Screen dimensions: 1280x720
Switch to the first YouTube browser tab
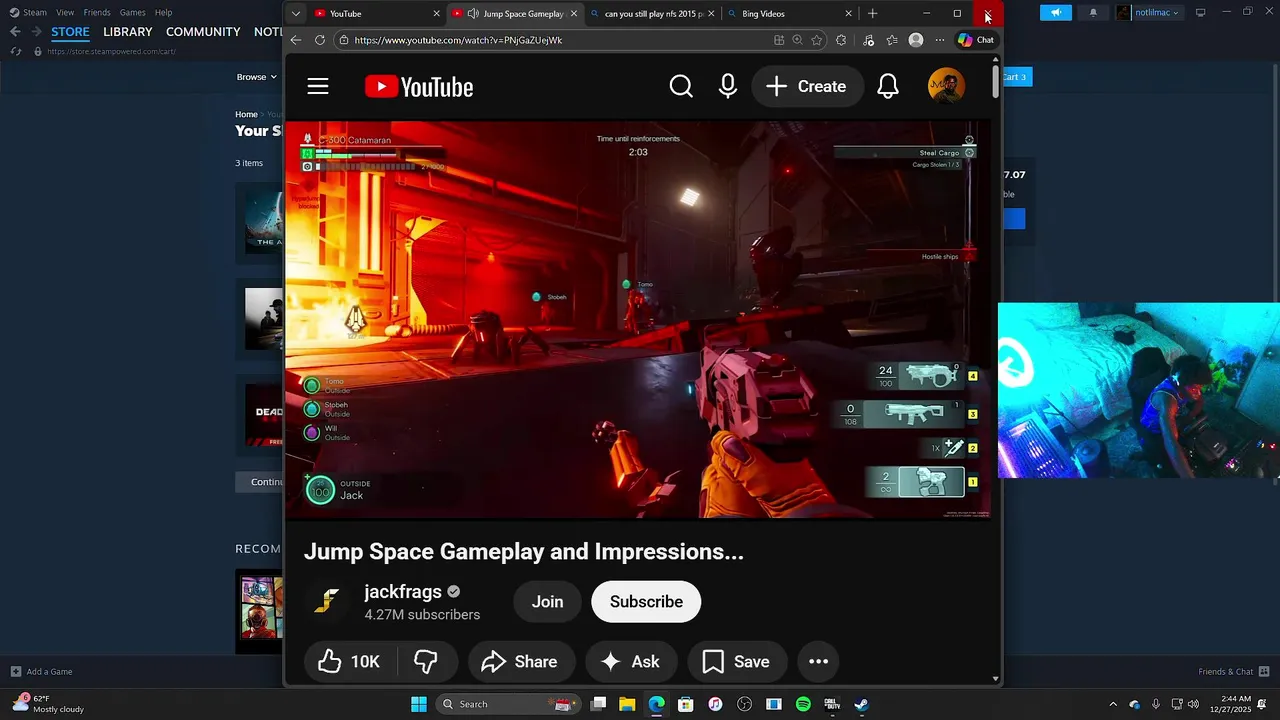click(x=375, y=14)
